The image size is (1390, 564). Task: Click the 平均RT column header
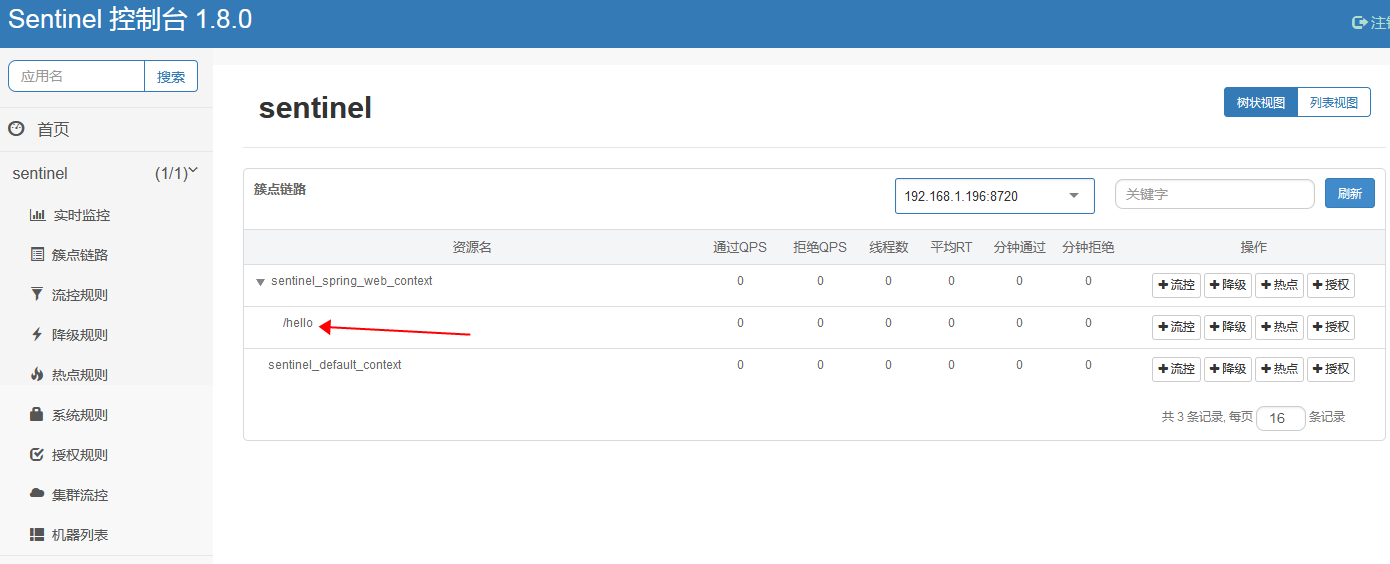951,247
